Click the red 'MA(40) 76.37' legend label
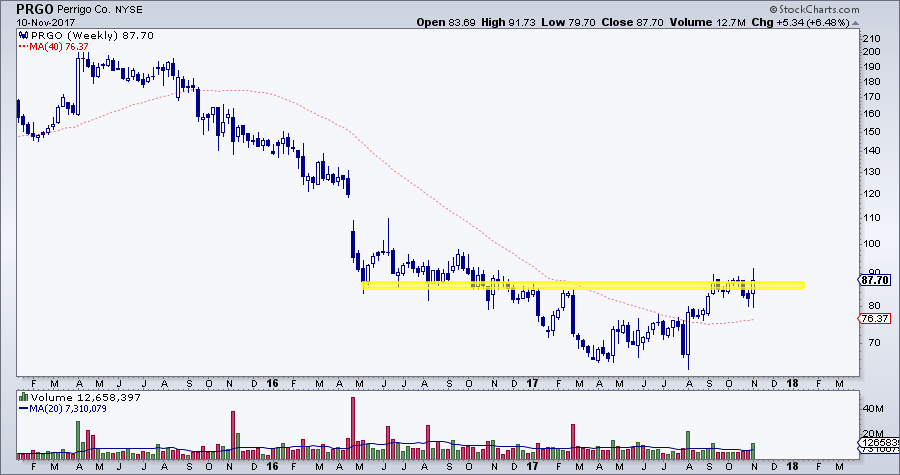This screenshot has height=475, width=900. tap(60, 46)
